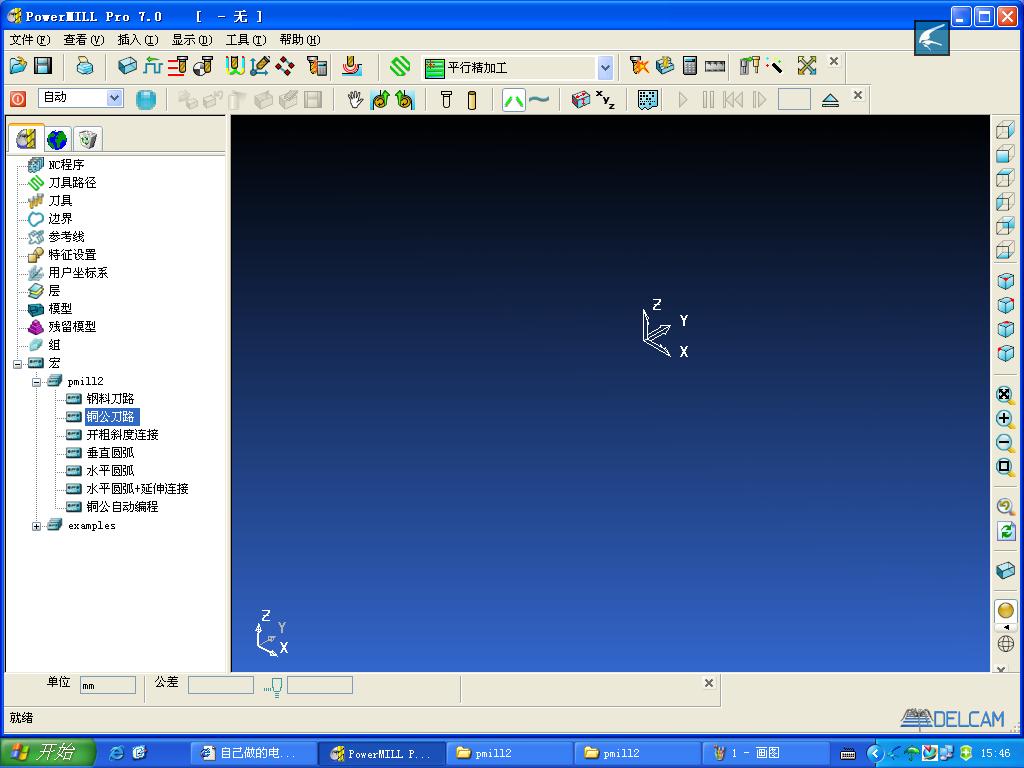Click the wireframe globe icon
Viewport: 1024px width, 768px height.
pyautogui.click(x=1006, y=644)
